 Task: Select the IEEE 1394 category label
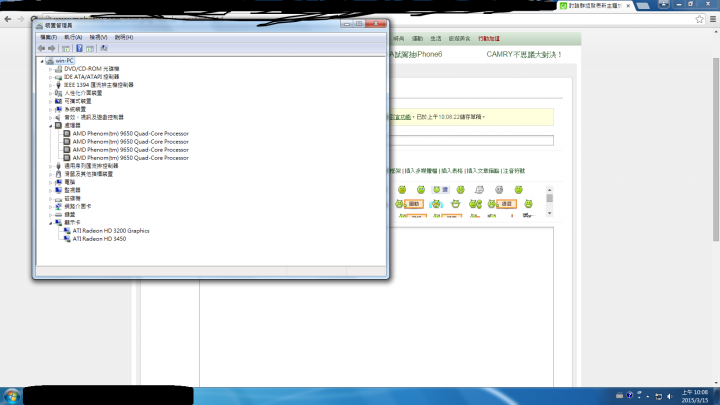[99, 85]
